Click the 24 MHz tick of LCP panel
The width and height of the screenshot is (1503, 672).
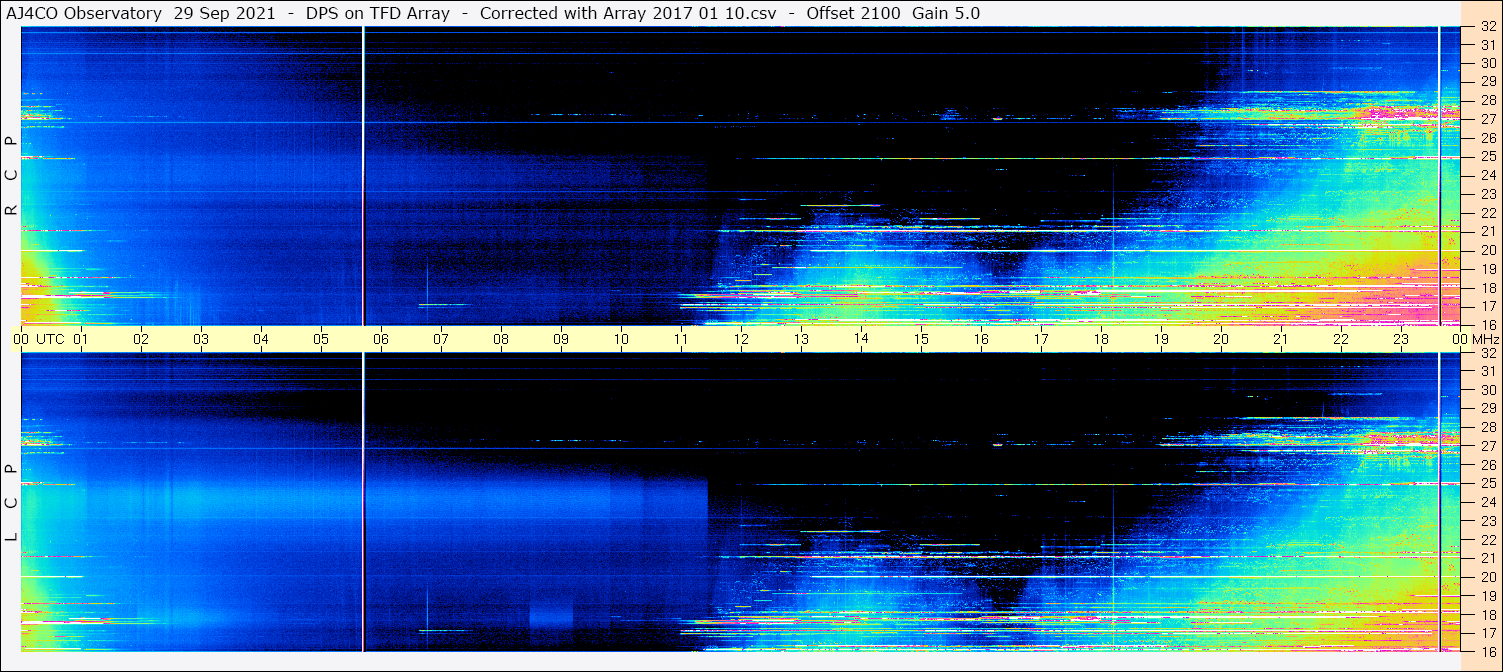[1487, 502]
